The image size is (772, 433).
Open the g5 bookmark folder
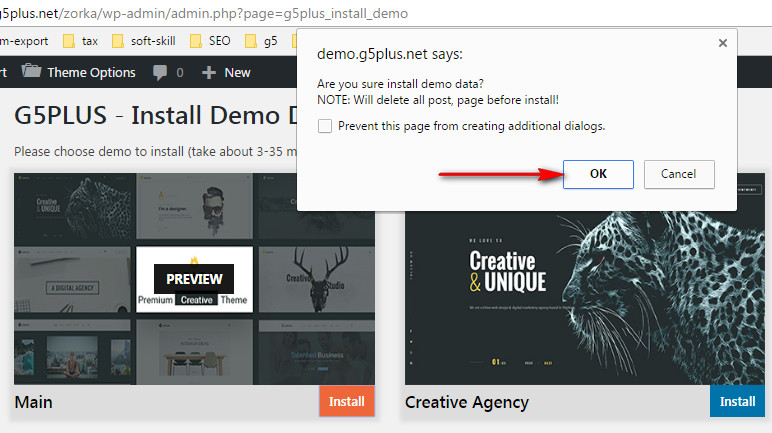[261, 41]
